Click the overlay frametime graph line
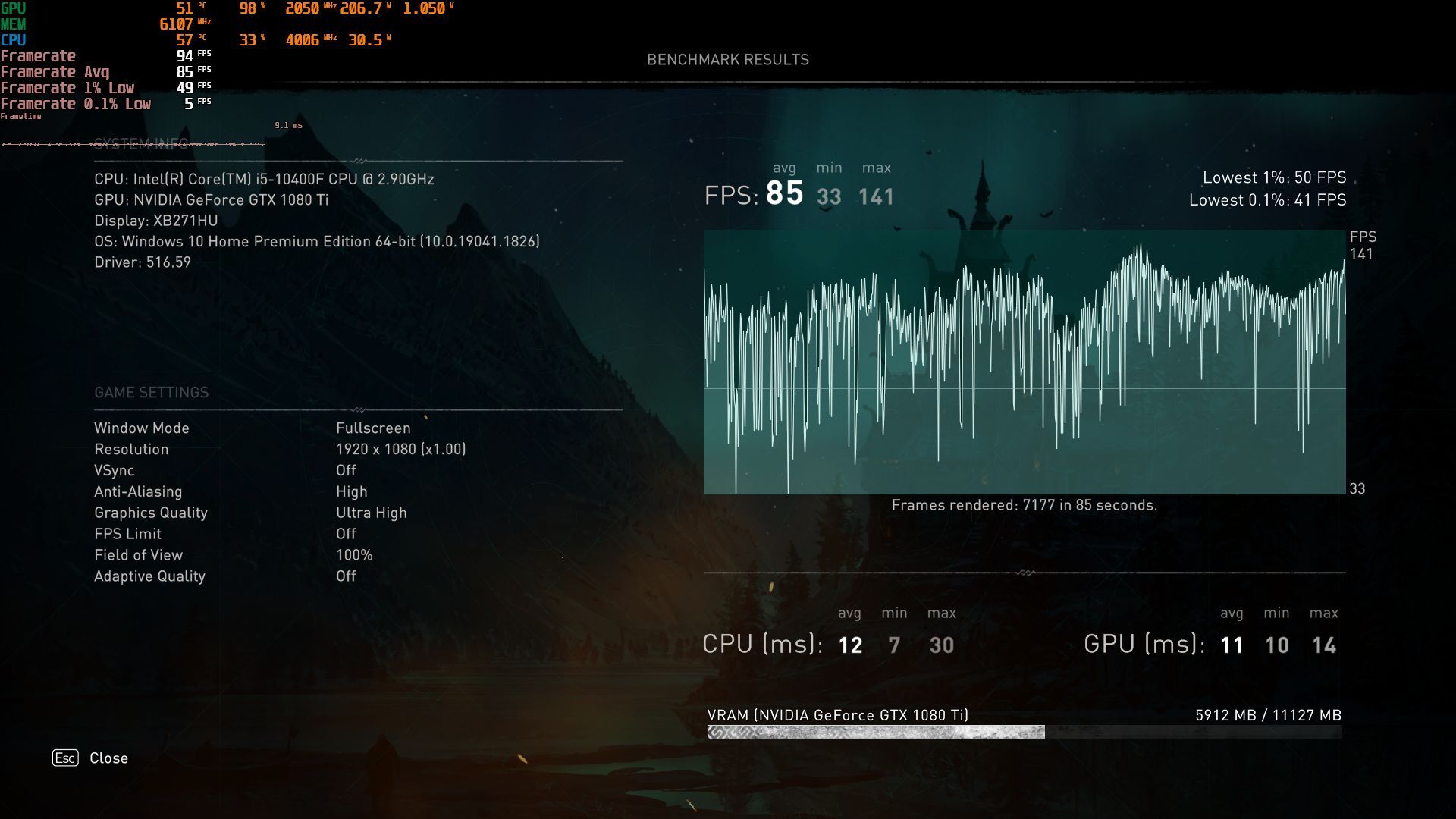This screenshot has width=1456, height=819. [133, 143]
